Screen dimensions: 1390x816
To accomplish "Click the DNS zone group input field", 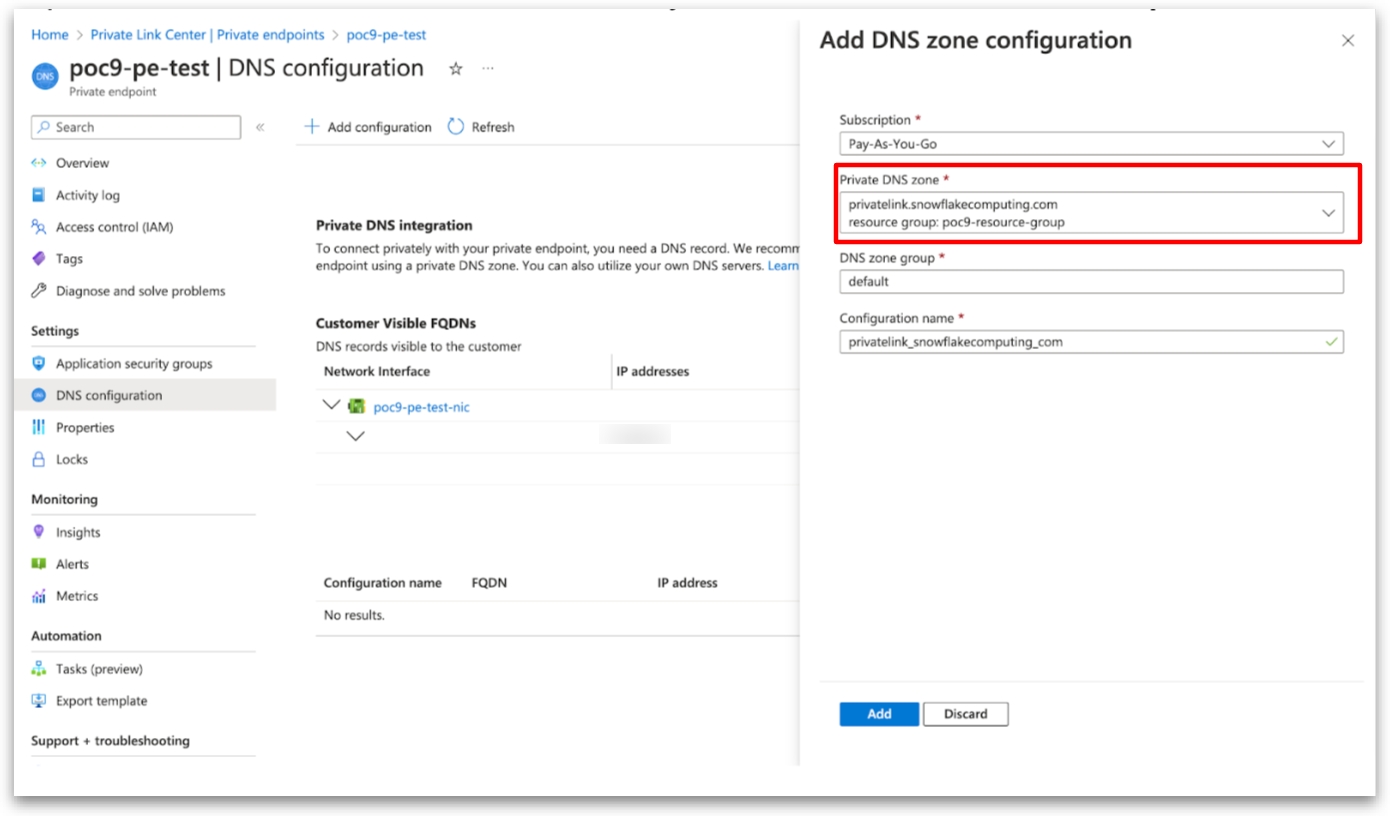I will [1090, 282].
